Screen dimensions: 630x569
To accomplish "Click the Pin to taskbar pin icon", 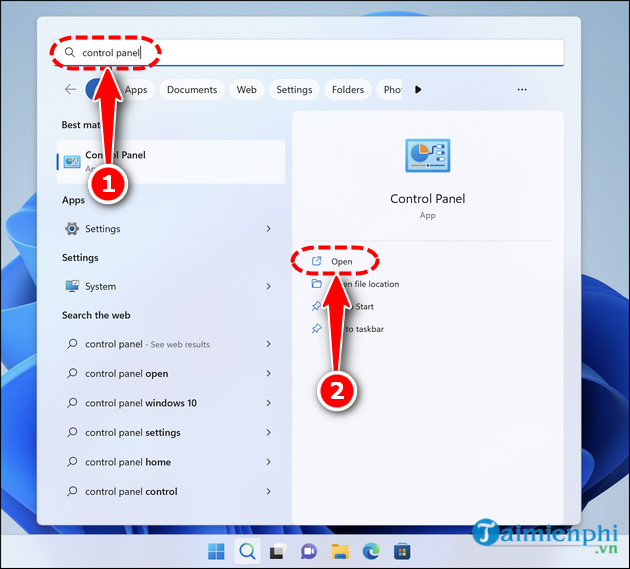I will click(317, 329).
